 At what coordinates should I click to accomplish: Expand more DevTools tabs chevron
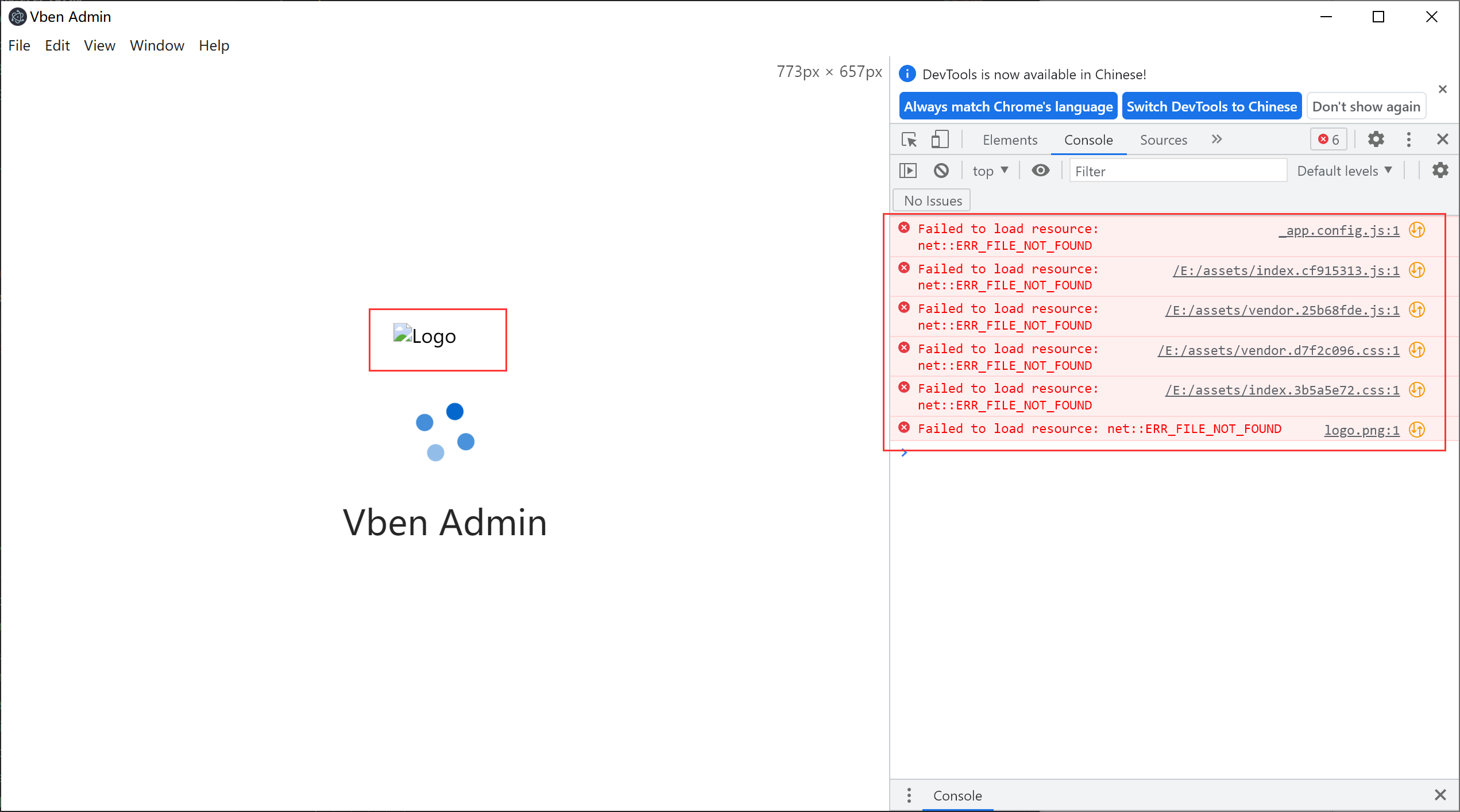click(x=1216, y=140)
